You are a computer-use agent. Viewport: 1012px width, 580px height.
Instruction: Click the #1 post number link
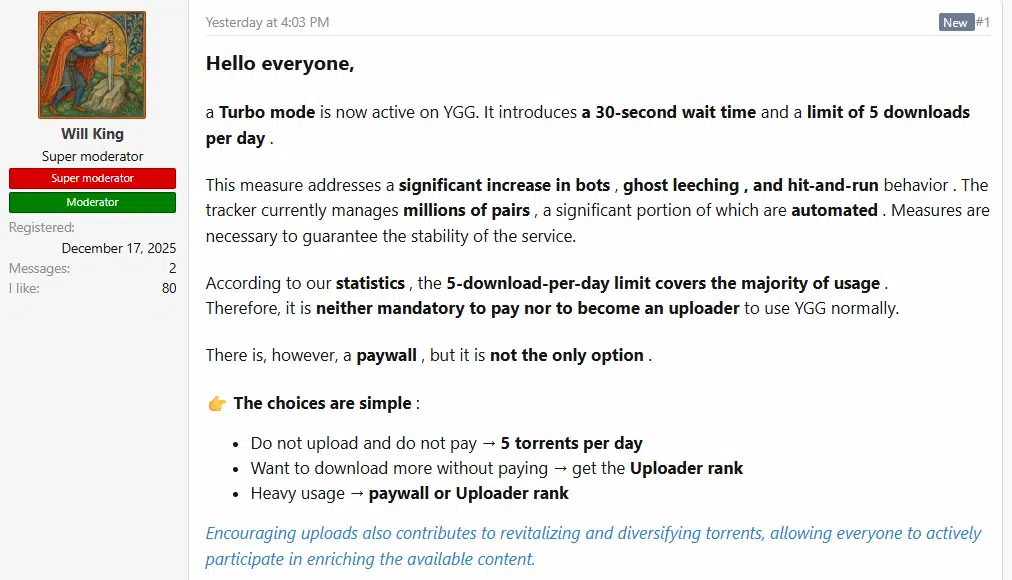(982, 22)
